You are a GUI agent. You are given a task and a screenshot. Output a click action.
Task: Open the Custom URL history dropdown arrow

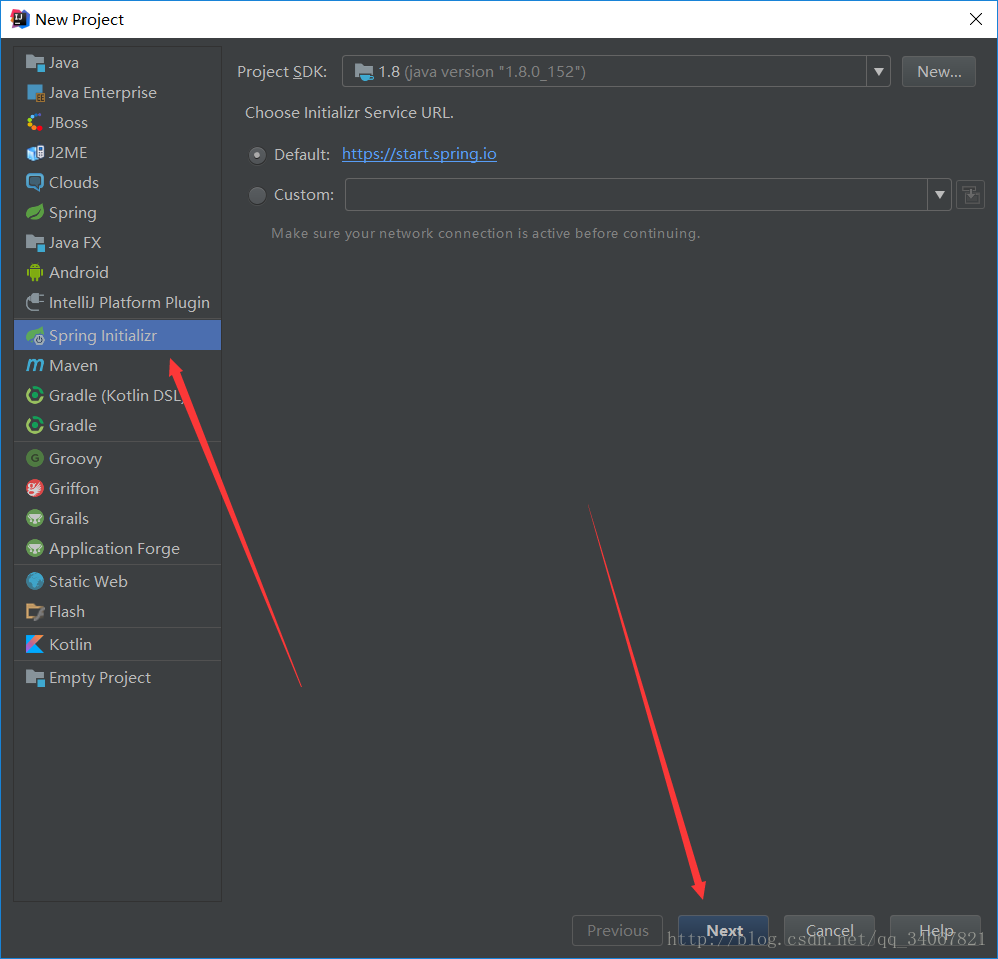tap(939, 195)
